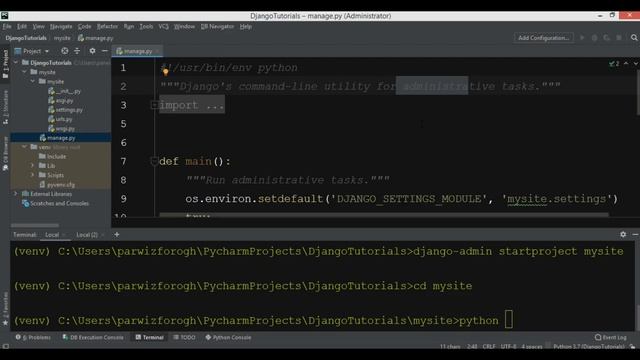Expand the Lib folder
This screenshot has height=360, width=640.
pyautogui.click(x=33, y=166)
